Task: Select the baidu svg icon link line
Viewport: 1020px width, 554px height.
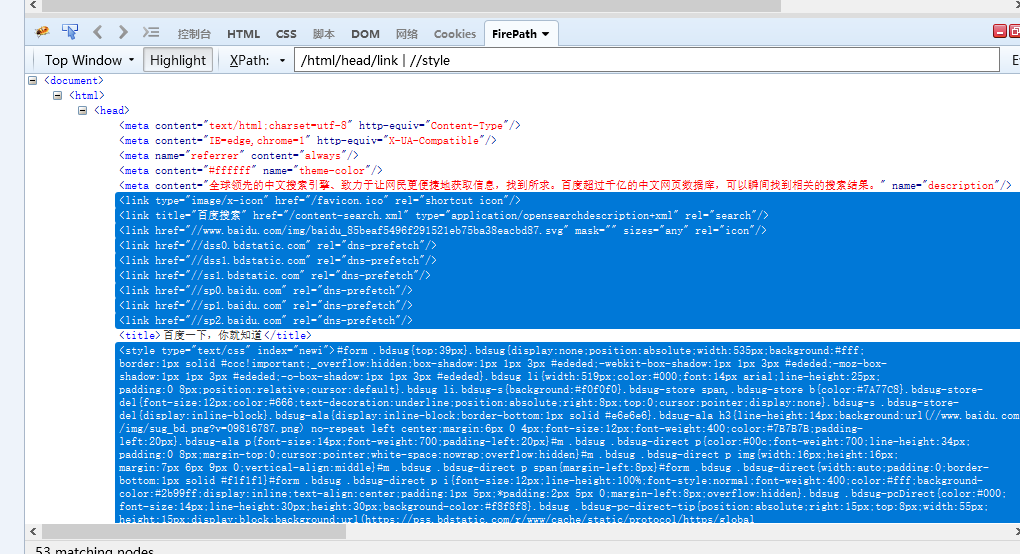Action: (442, 230)
